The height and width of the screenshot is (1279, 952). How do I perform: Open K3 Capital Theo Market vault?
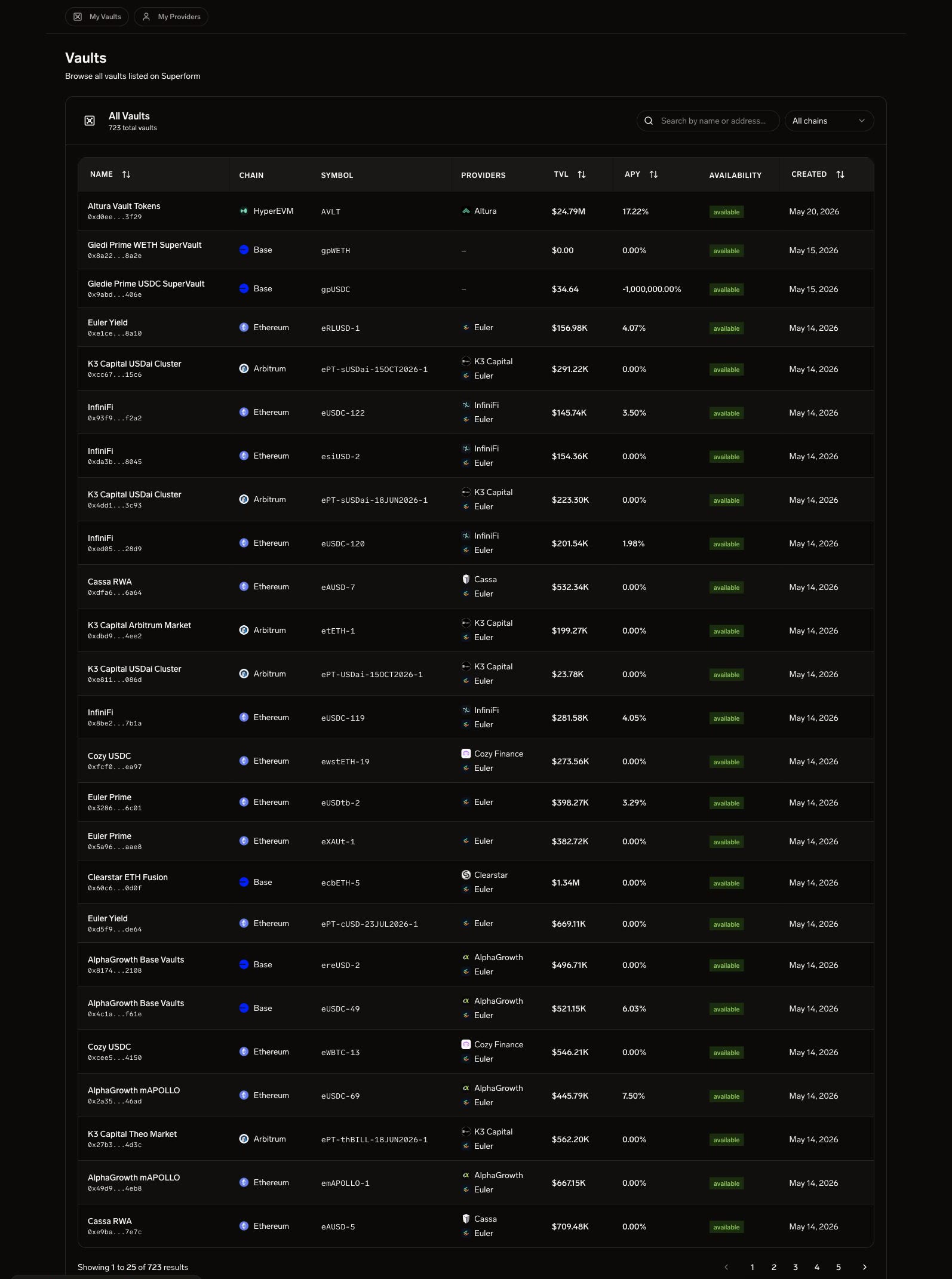click(x=132, y=1134)
